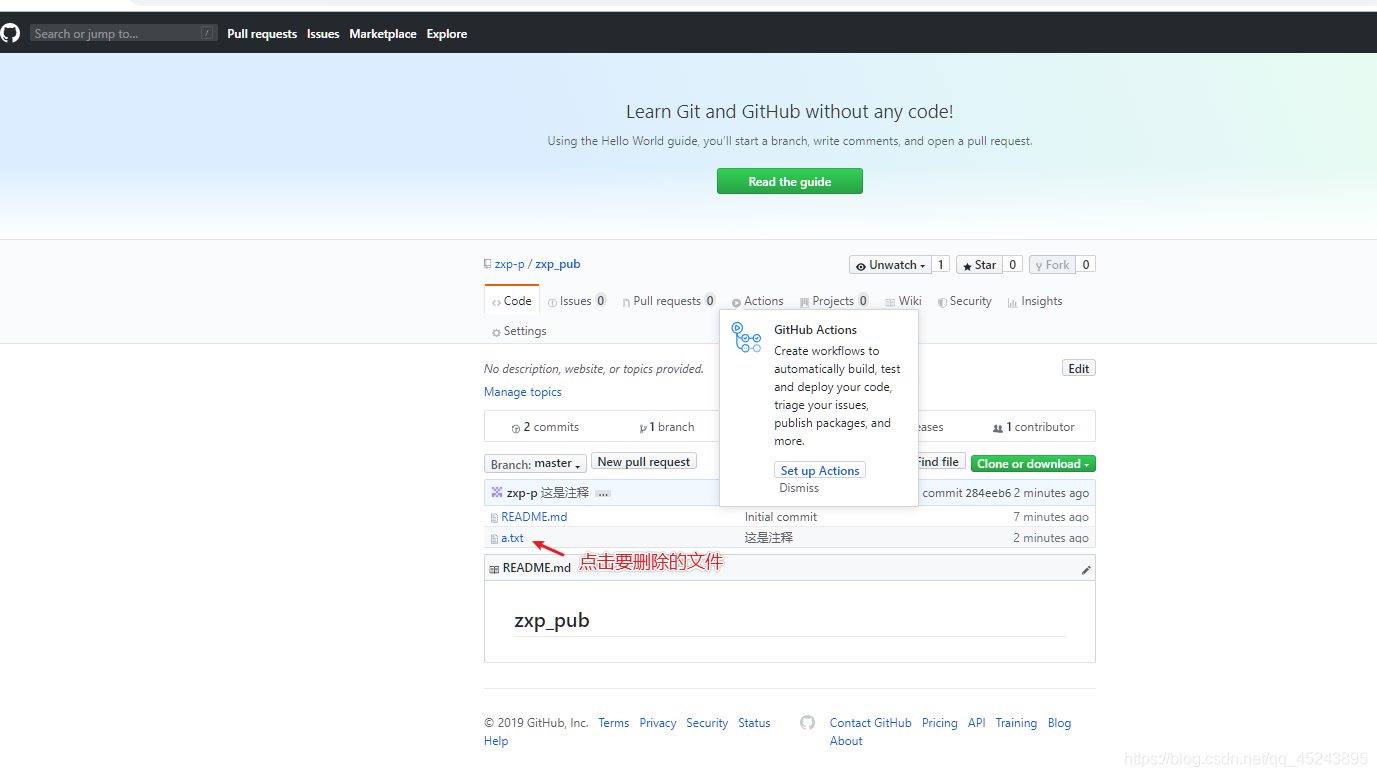
Task: Open Explore from top navigation
Action: pyautogui.click(x=447, y=34)
